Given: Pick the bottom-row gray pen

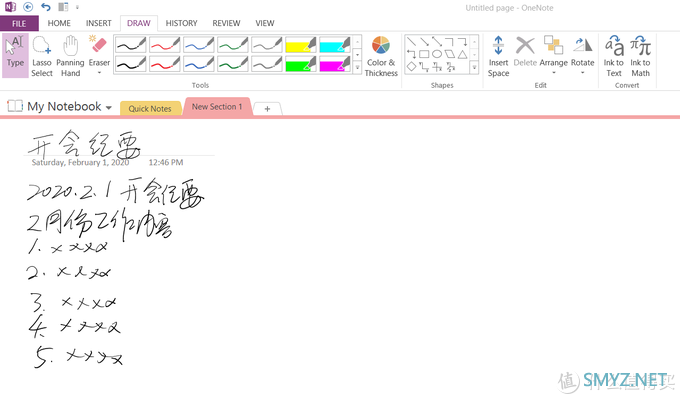Looking at the screenshot, I should 267,64.
